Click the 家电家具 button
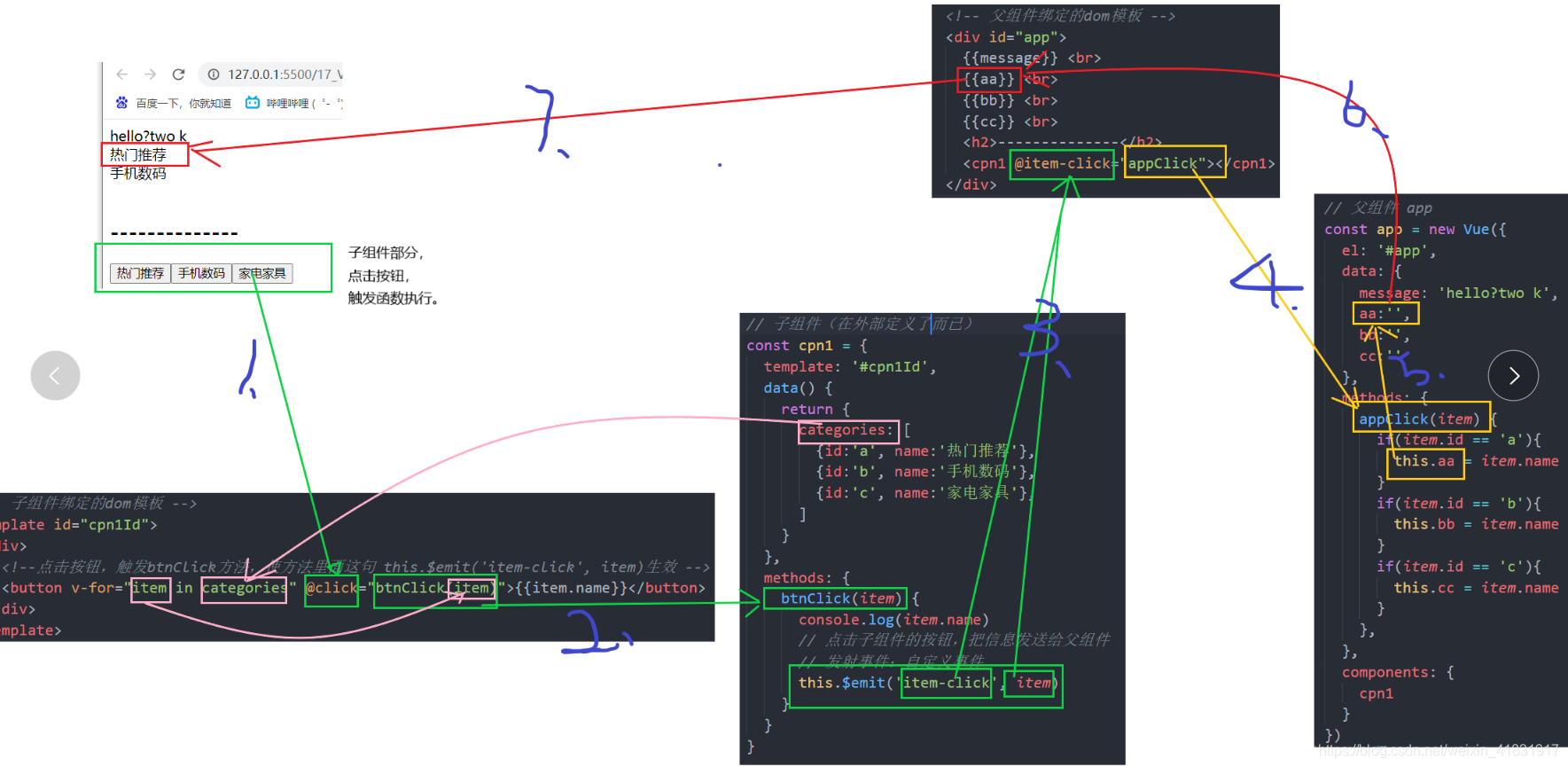 point(262,273)
